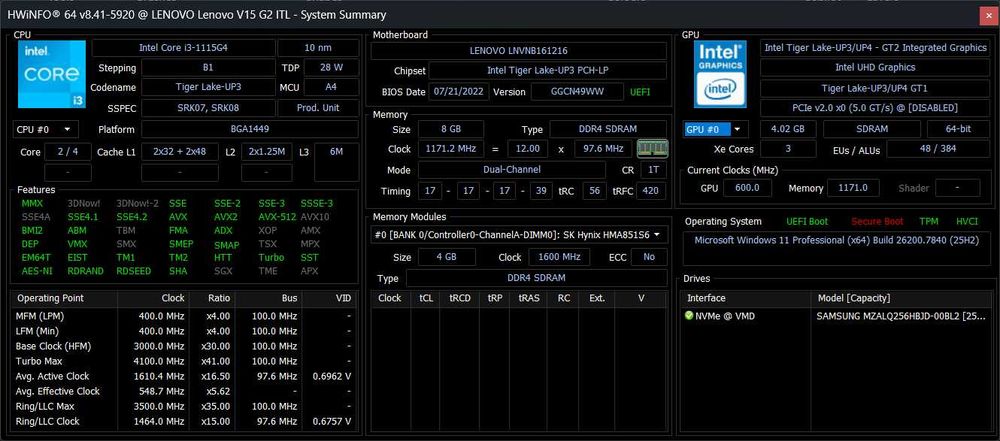1000x441 pixels.
Task: Open the GPU #0 selector dropdown
Action: pos(716,130)
